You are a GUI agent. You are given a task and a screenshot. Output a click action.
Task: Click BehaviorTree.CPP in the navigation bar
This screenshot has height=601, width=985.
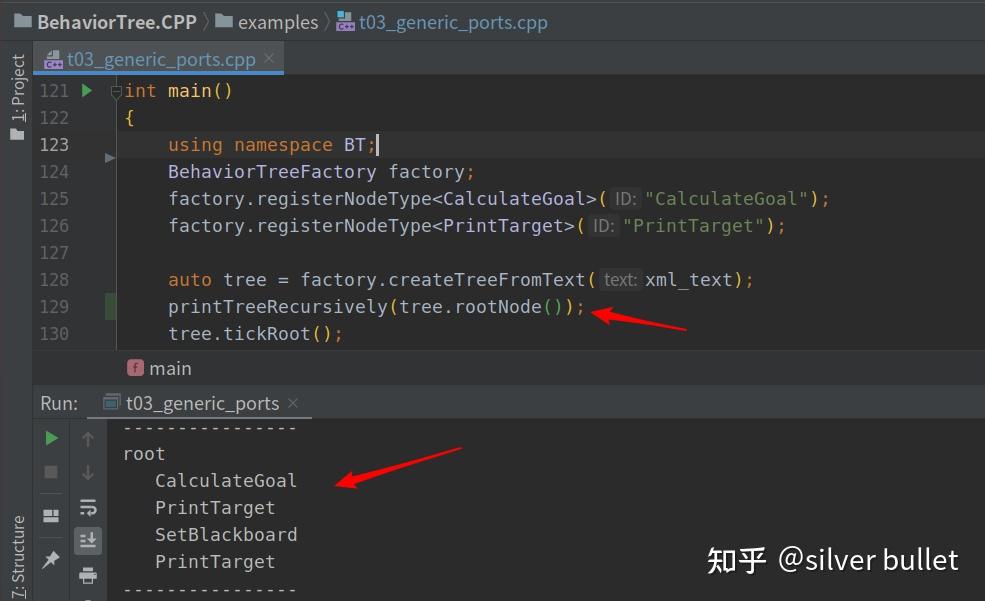coord(116,22)
